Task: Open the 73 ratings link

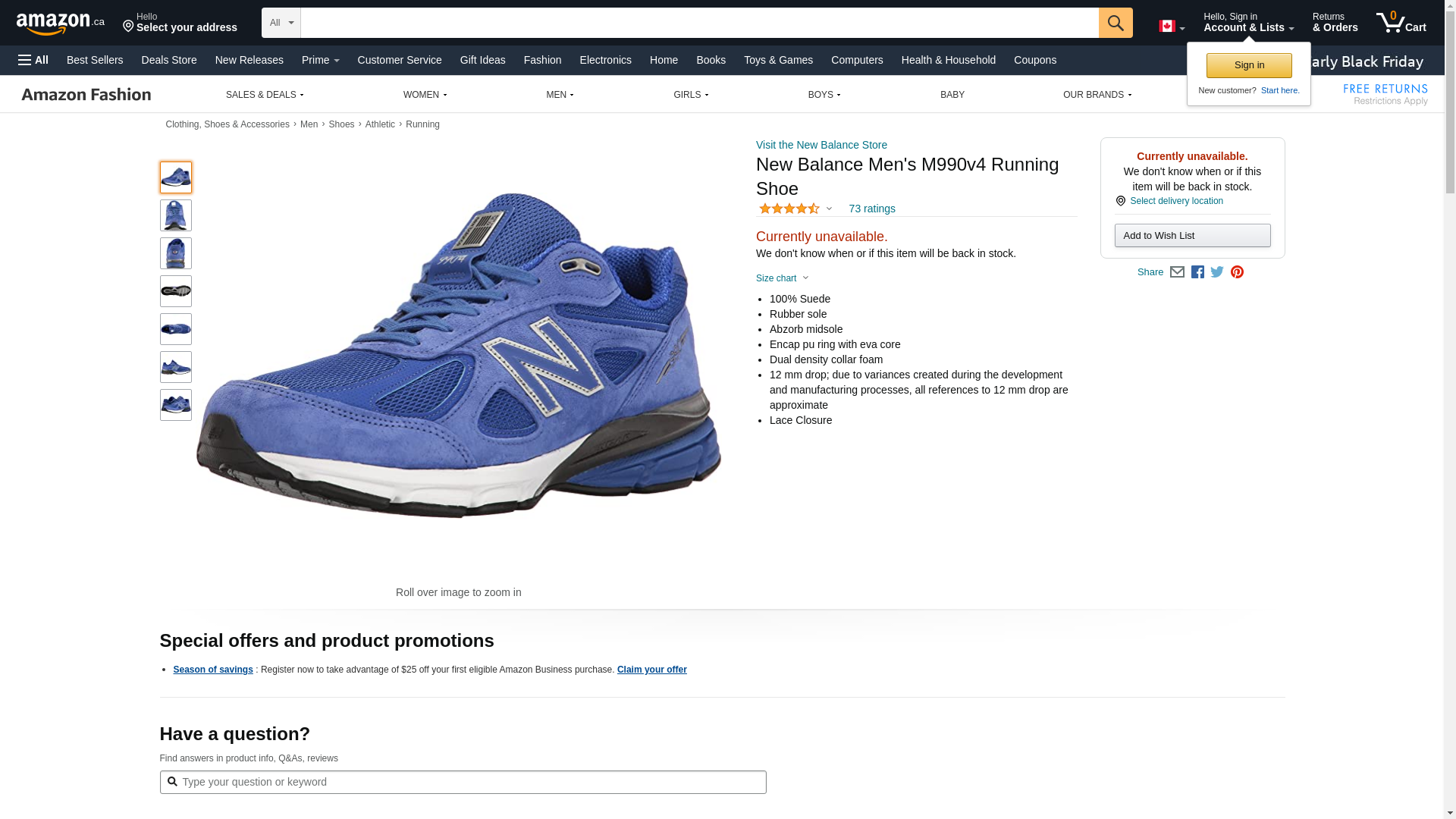Action: coord(871,209)
